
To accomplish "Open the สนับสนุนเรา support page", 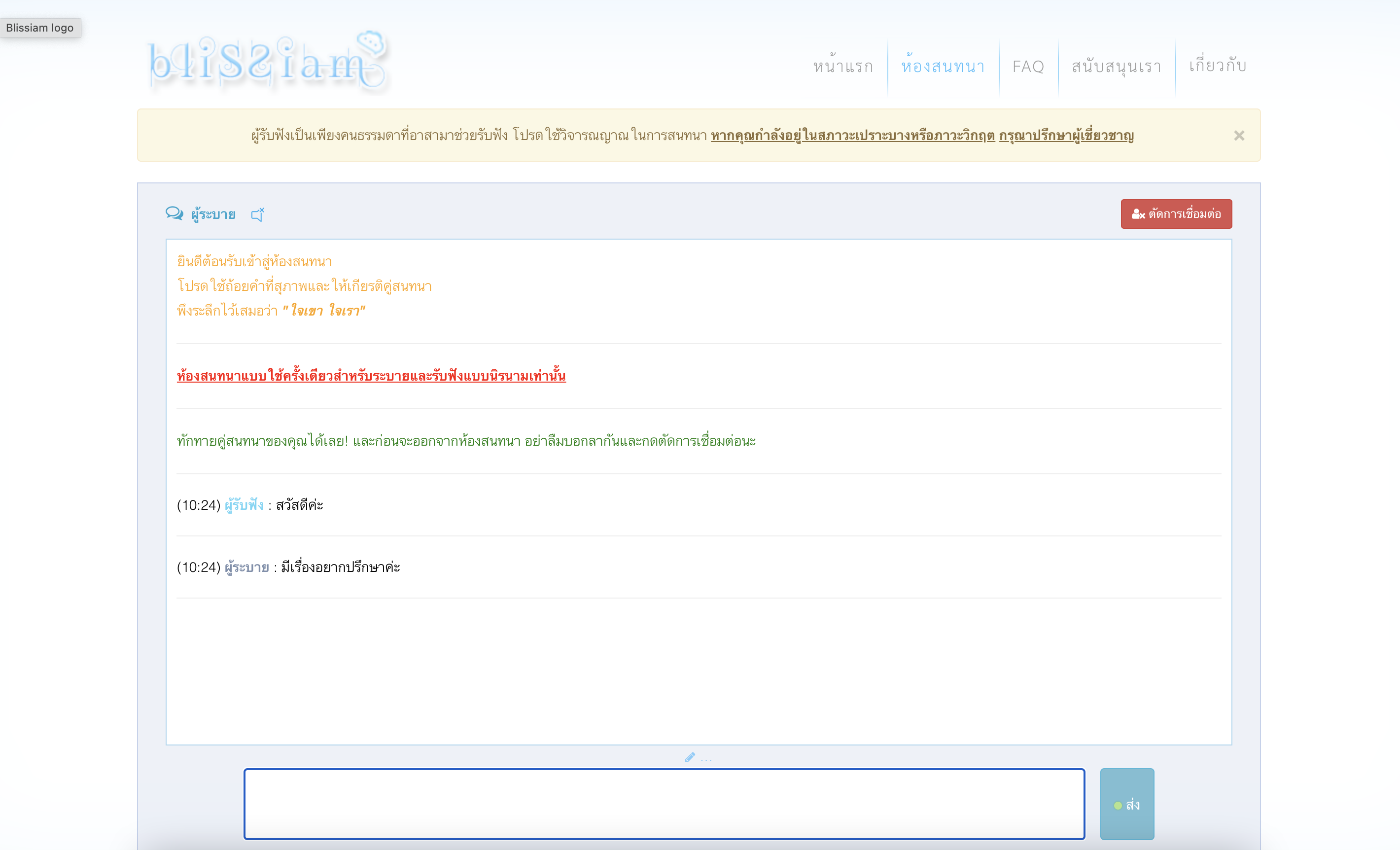I will point(1116,67).
